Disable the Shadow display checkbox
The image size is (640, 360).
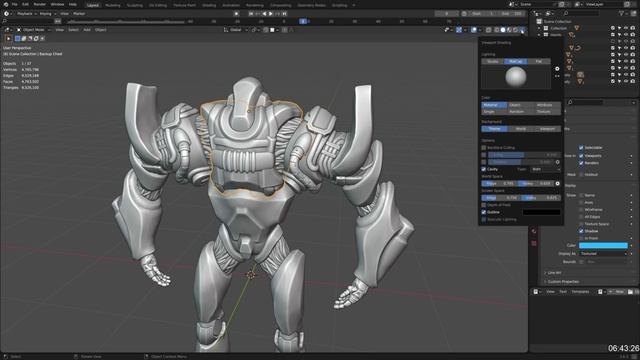(581, 231)
